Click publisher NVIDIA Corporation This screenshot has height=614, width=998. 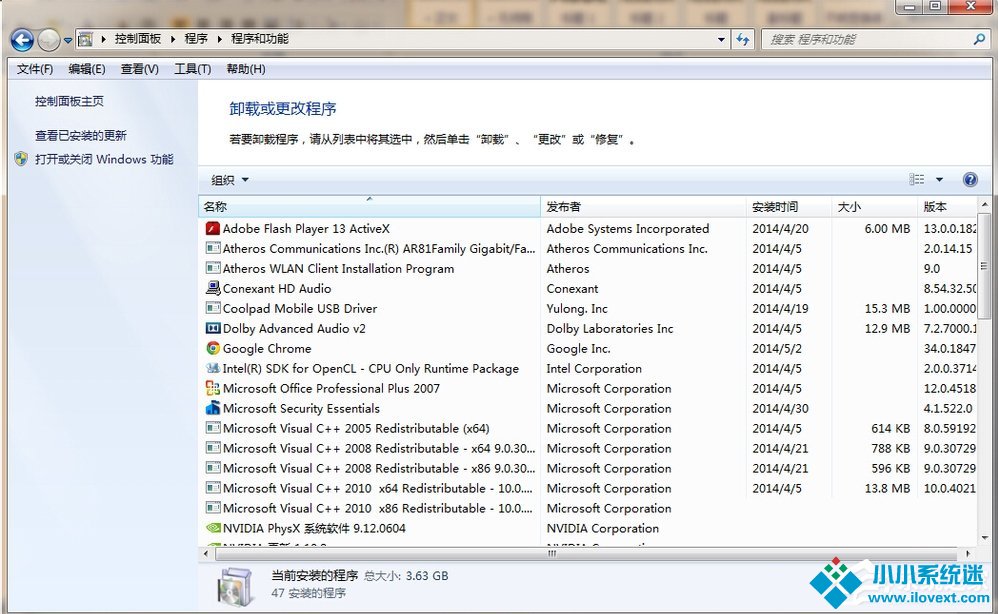coord(603,528)
